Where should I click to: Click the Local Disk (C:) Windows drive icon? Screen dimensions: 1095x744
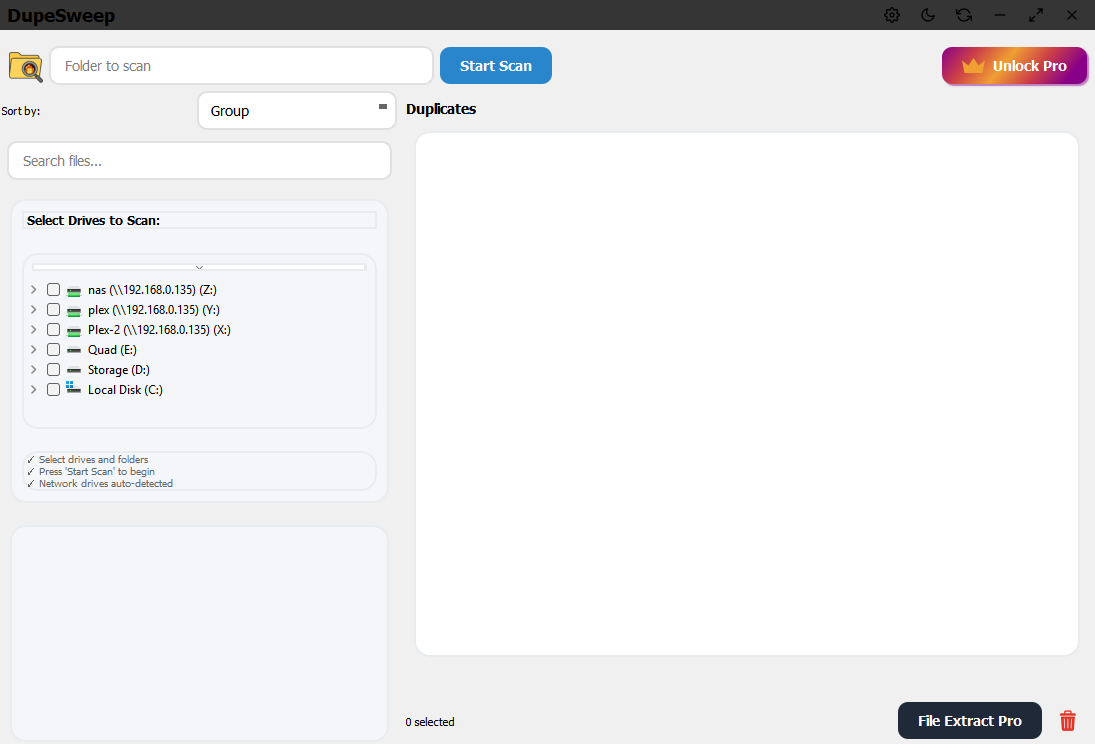click(73, 388)
